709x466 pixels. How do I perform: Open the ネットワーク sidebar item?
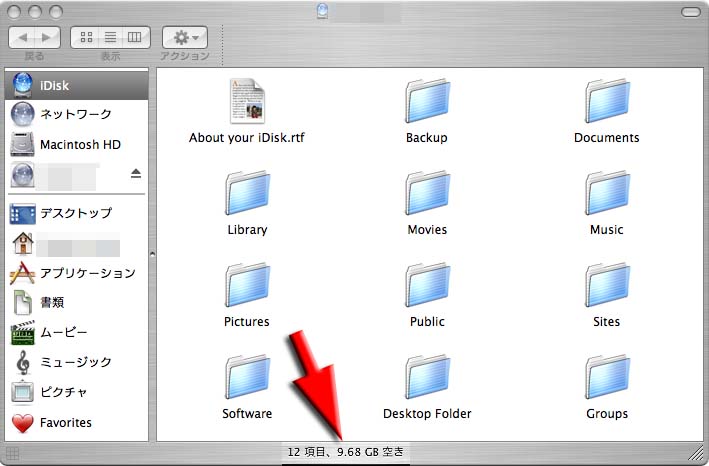76,114
